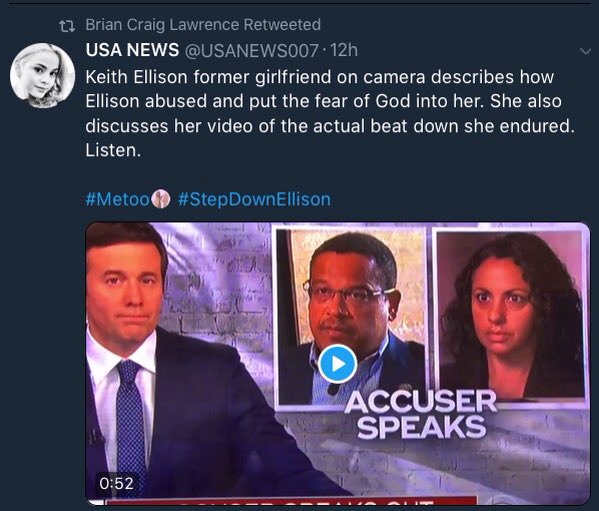599x511 pixels.
Task: Click the 0:52 video duration badge
Action: pos(117,483)
